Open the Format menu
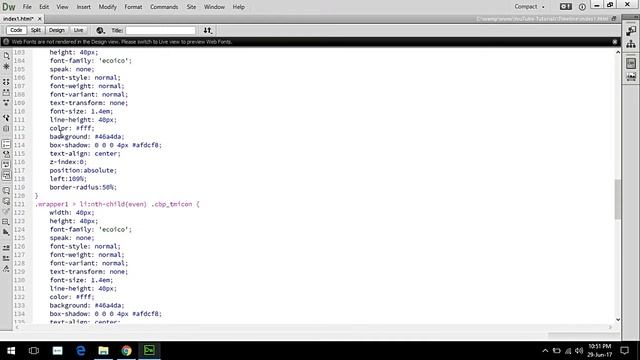This screenshot has height=360, width=640. (133, 7)
